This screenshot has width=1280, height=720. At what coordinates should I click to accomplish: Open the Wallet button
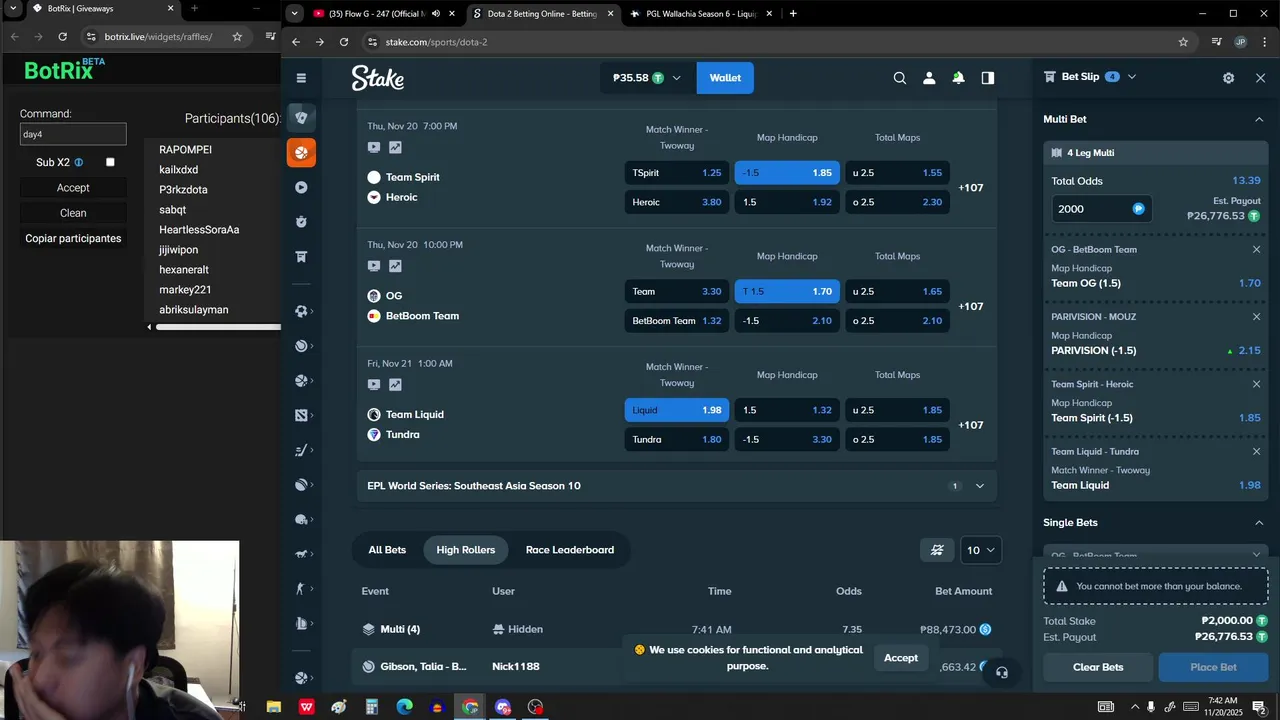tap(725, 78)
